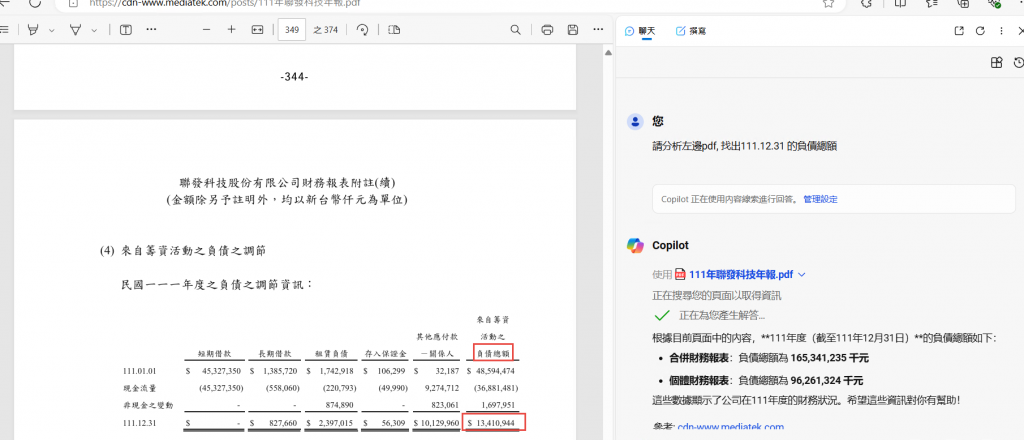Rotate the PDF page
Screen dimensions: 1024x440
[x=362, y=29]
